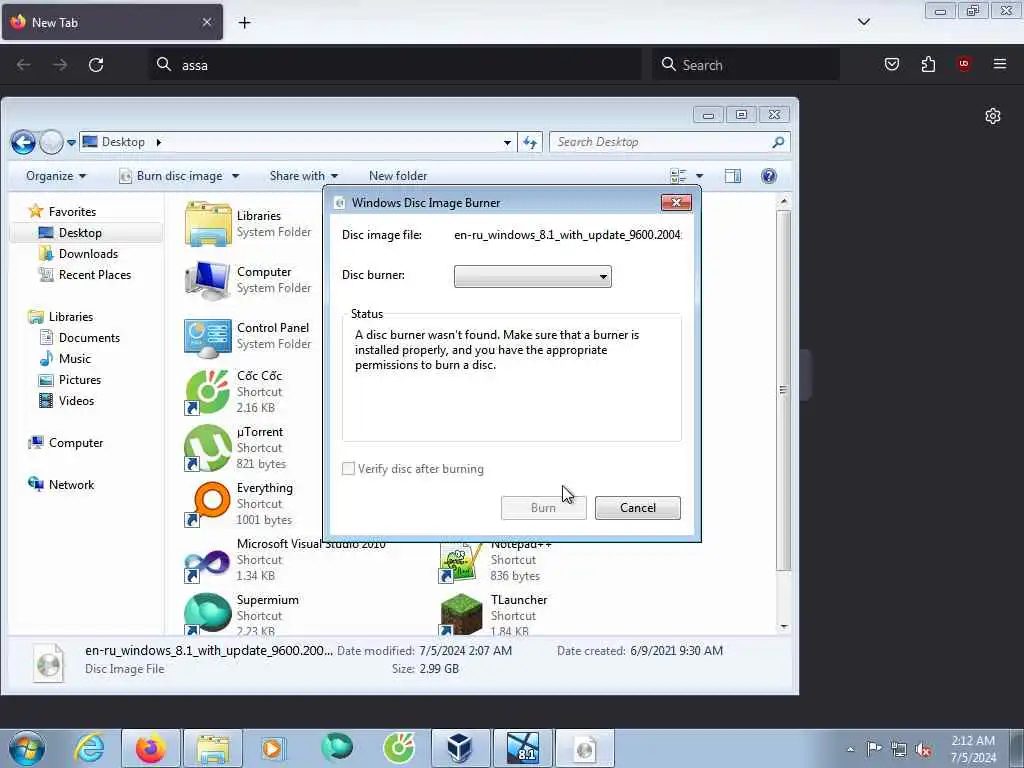Click the Save to Pocket icon
Screen dimensions: 1024x768
point(891,64)
